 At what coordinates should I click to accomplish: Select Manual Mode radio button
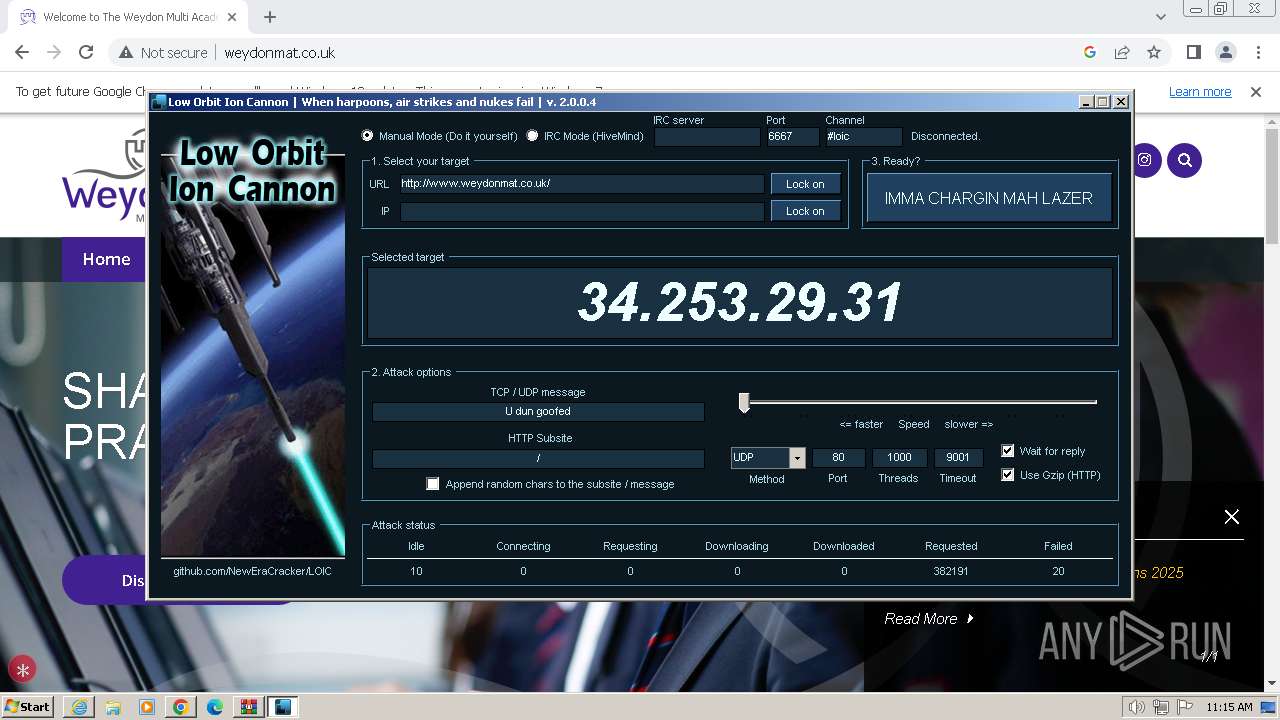367,136
